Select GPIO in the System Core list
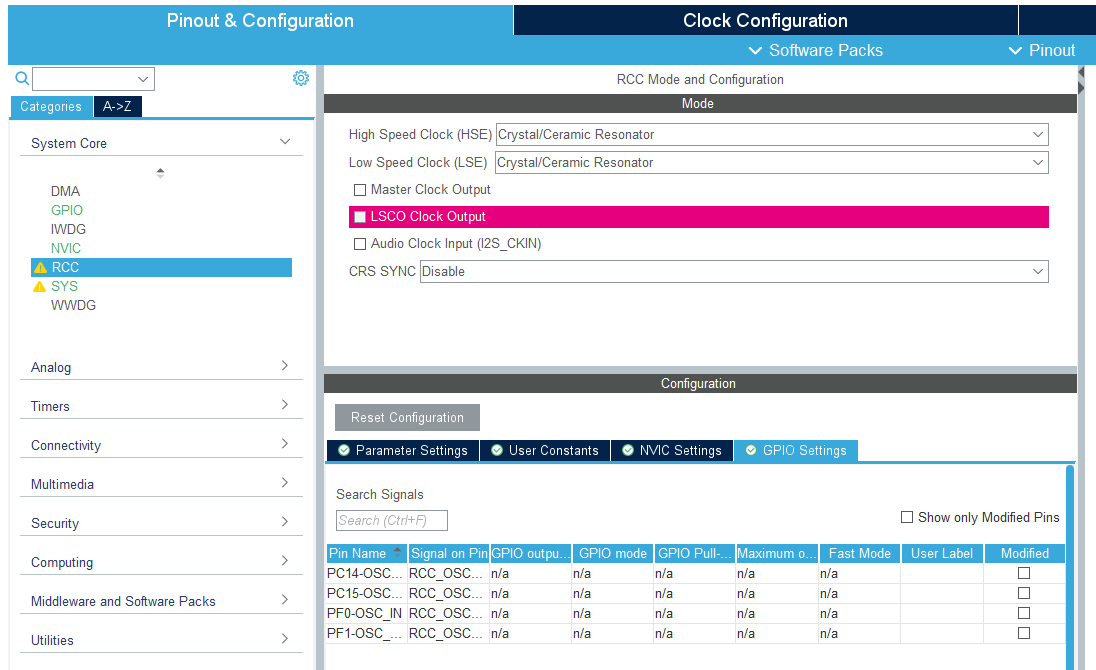The width and height of the screenshot is (1096, 670). pos(66,210)
